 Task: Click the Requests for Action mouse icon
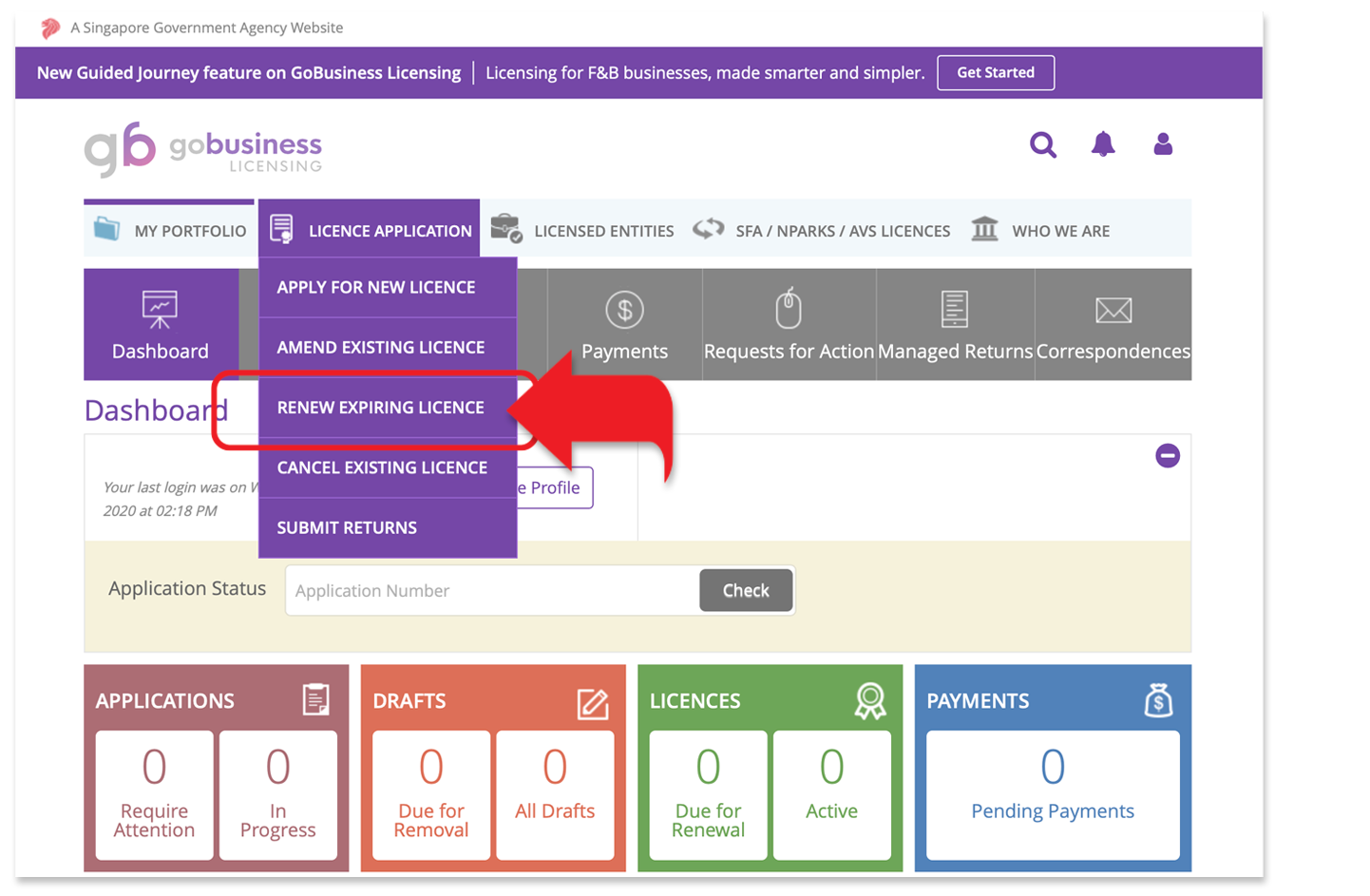pyautogui.click(x=789, y=308)
